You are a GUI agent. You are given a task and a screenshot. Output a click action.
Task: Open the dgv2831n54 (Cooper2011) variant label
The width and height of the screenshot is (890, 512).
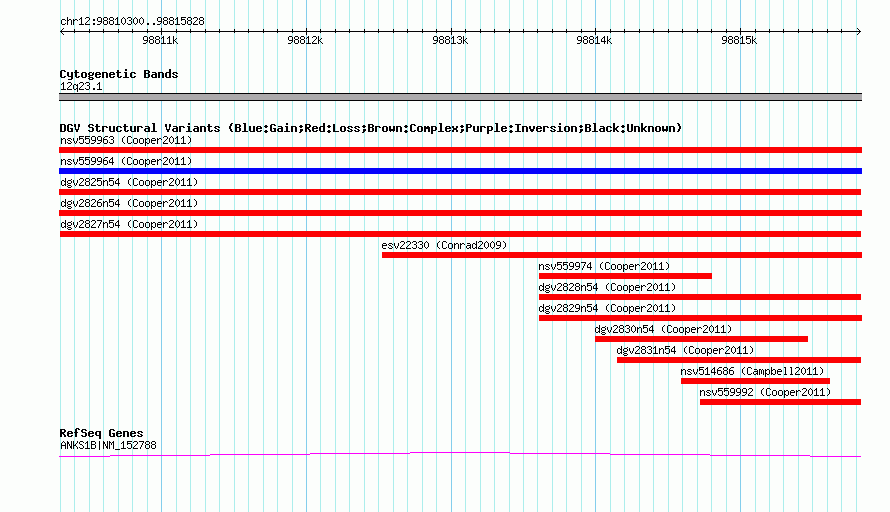pyautogui.click(x=685, y=350)
